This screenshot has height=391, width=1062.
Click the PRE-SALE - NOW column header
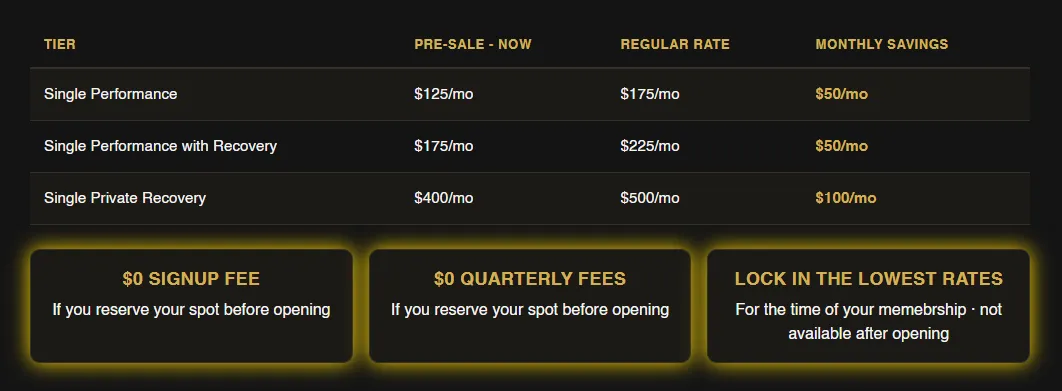pyautogui.click(x=473, y=45)
